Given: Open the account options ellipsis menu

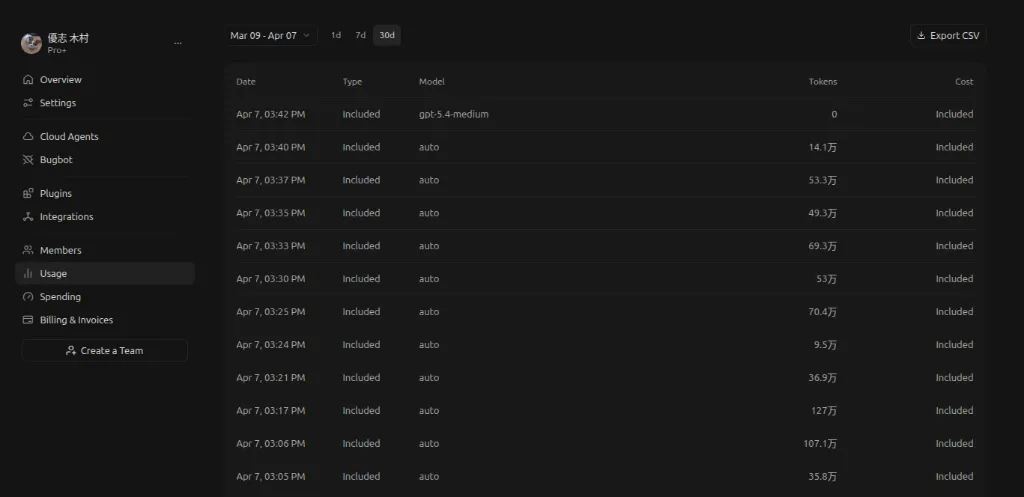Looking at the screenshot, I should coord(178,43).
